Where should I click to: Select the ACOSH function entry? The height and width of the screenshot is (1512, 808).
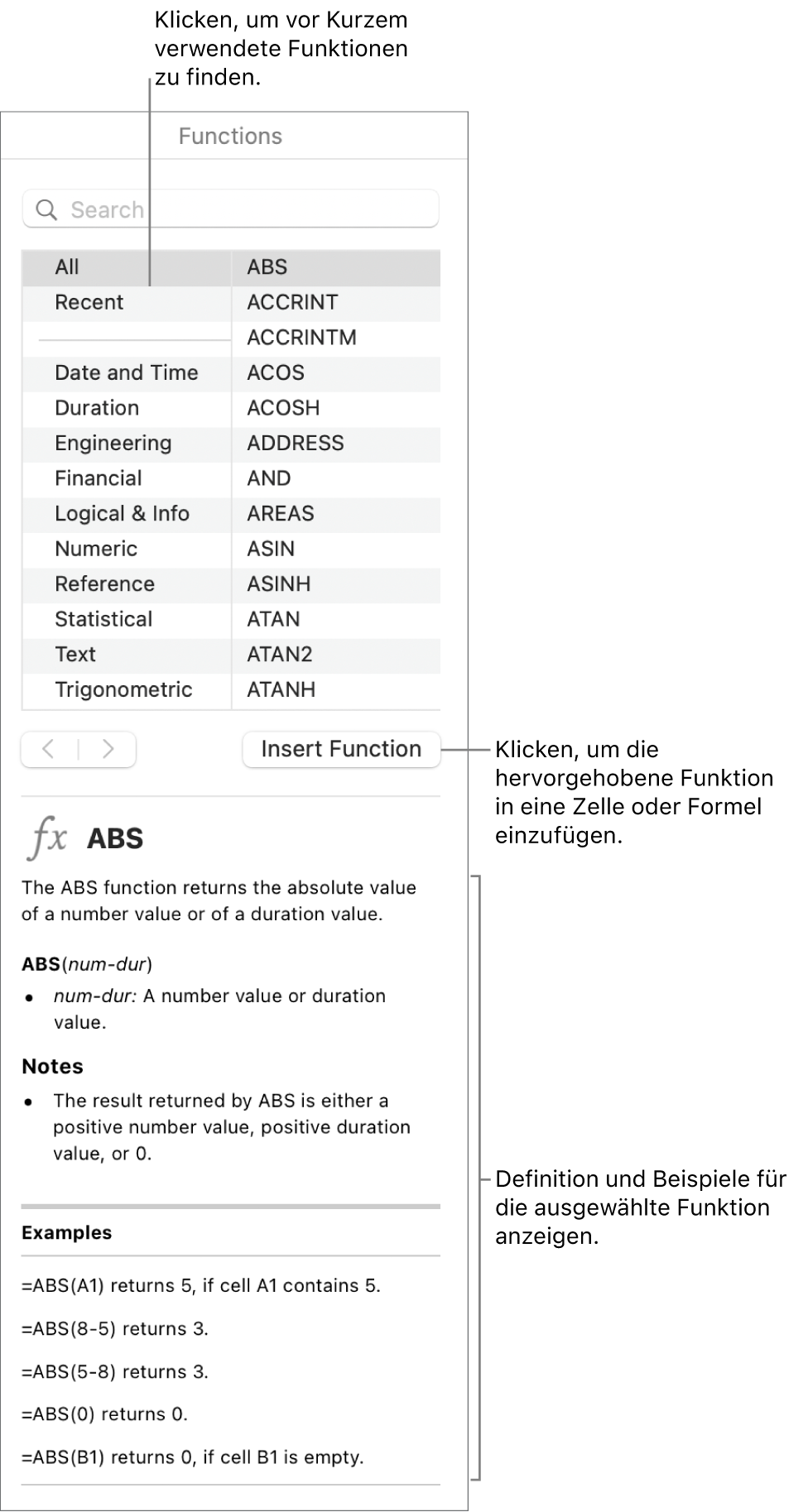tap(283, 408)
